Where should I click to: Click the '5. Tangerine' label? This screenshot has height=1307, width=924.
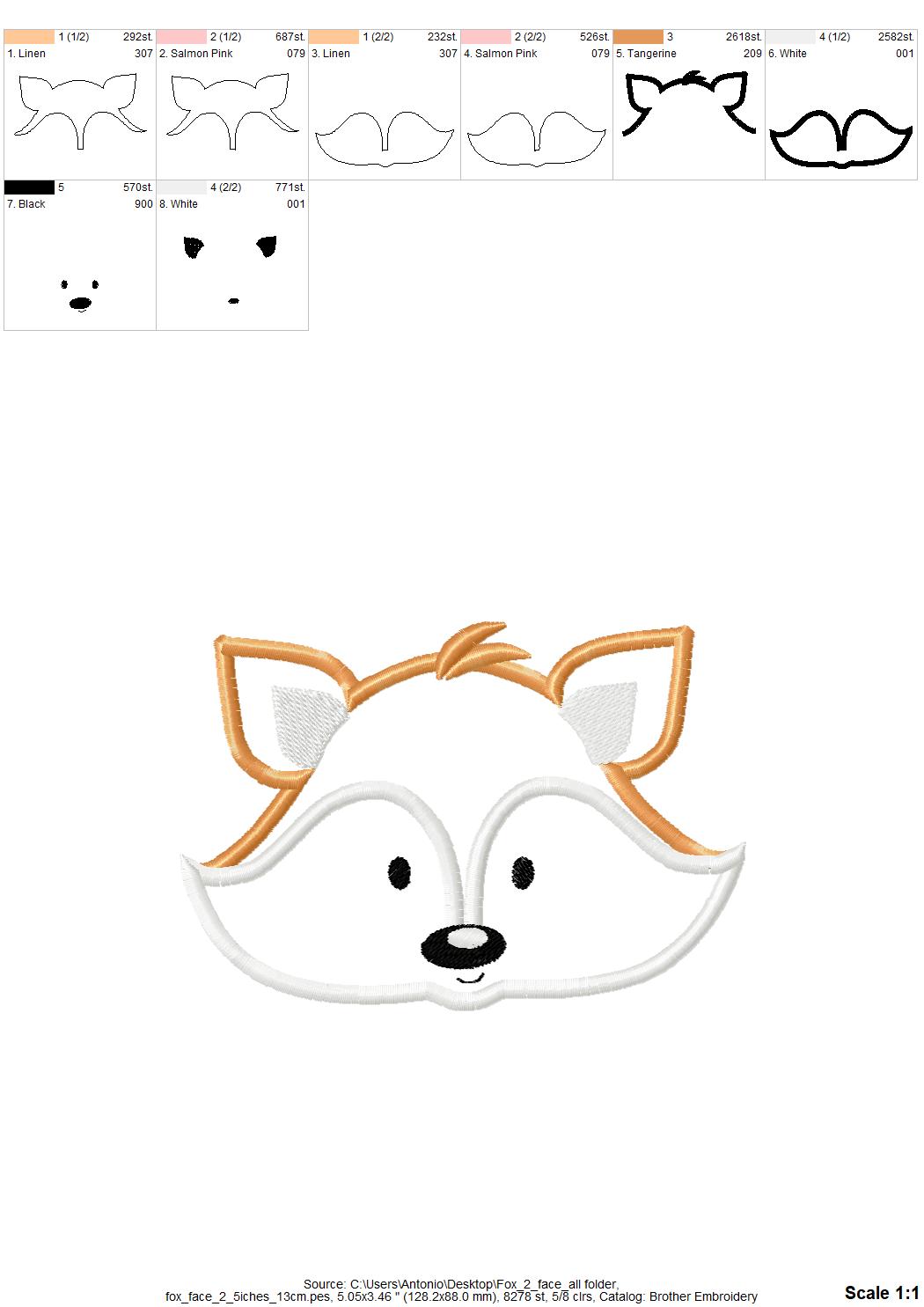646,54
